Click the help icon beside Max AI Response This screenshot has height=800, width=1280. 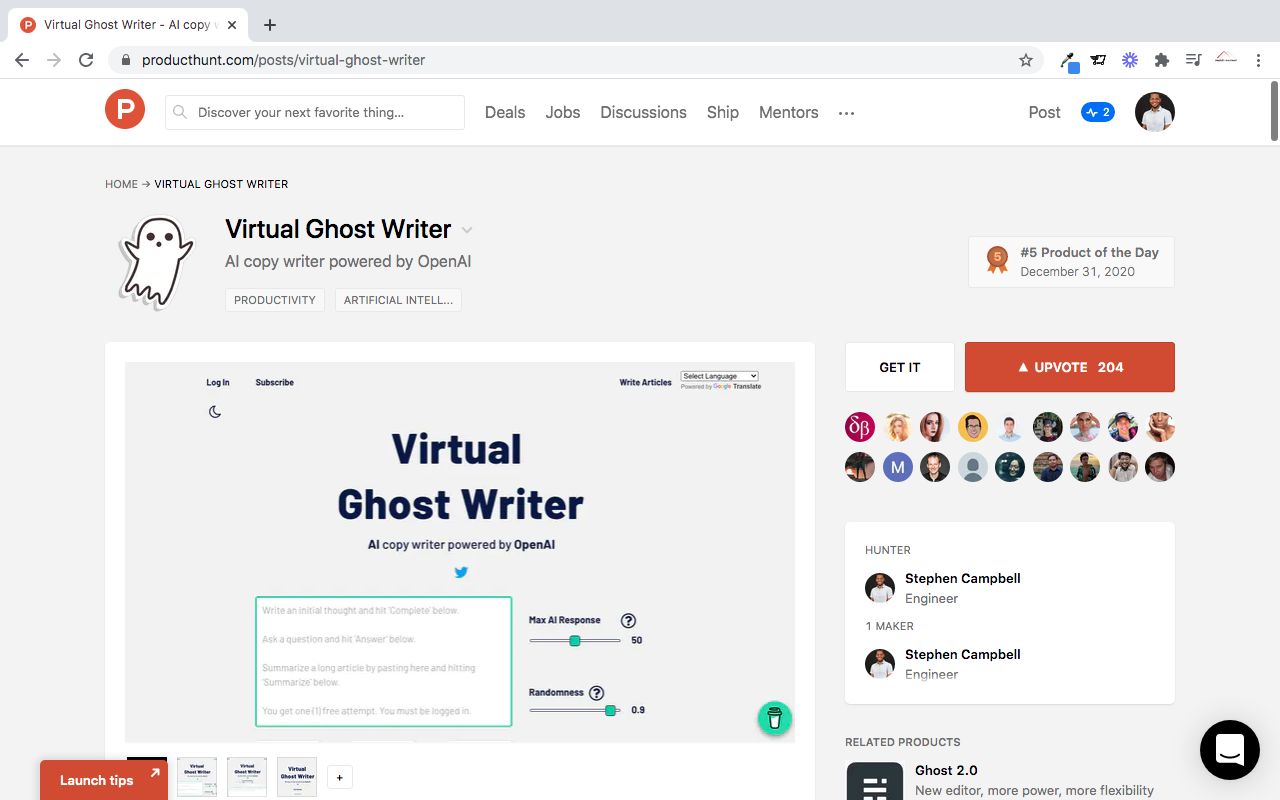tap(628, 620)
